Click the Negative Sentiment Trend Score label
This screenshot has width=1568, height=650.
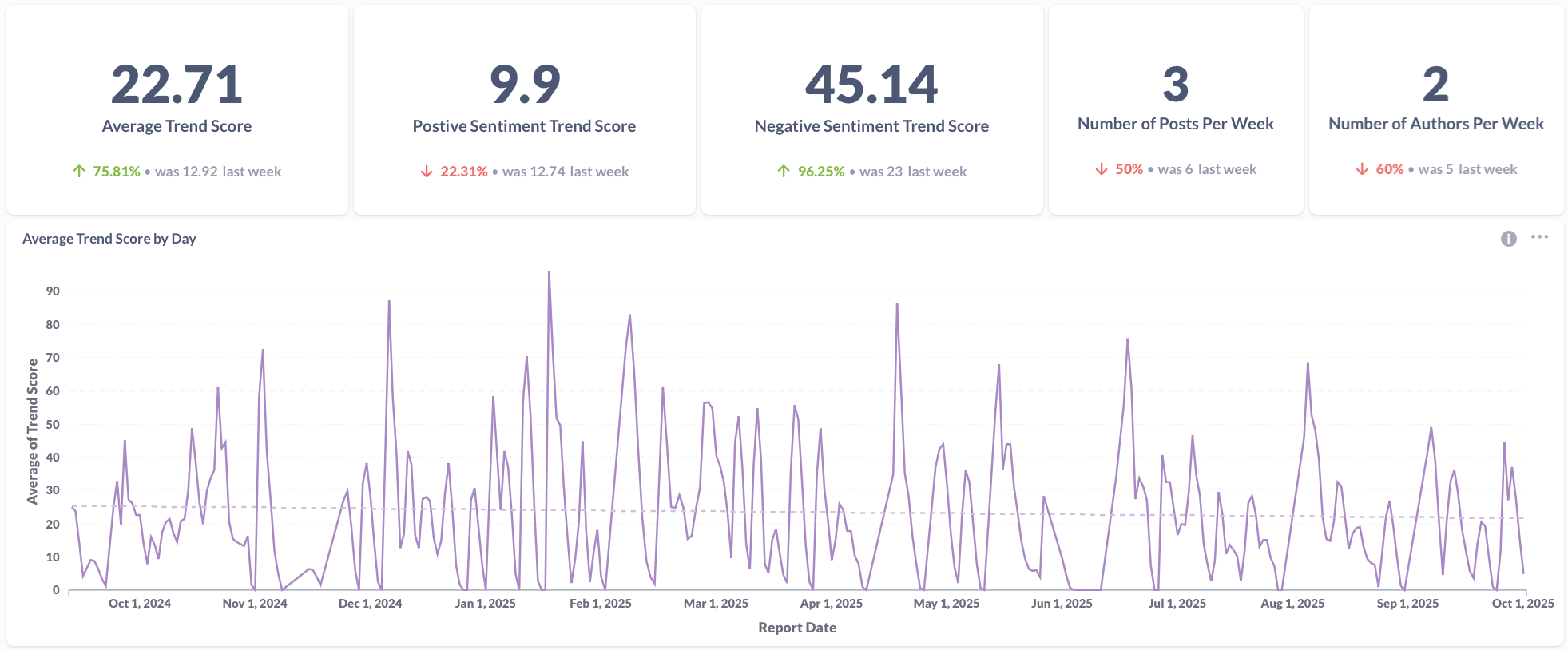(871, 126)
